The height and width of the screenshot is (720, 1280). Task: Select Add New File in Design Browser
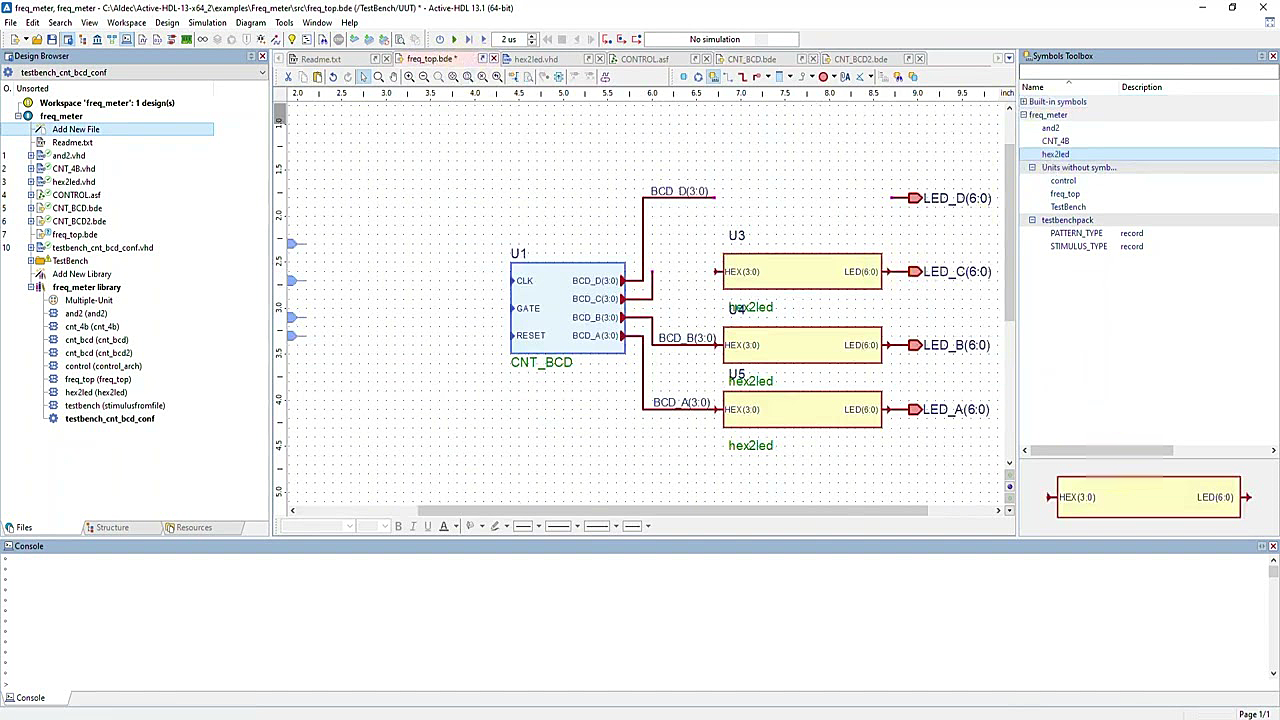coord(76,129)
